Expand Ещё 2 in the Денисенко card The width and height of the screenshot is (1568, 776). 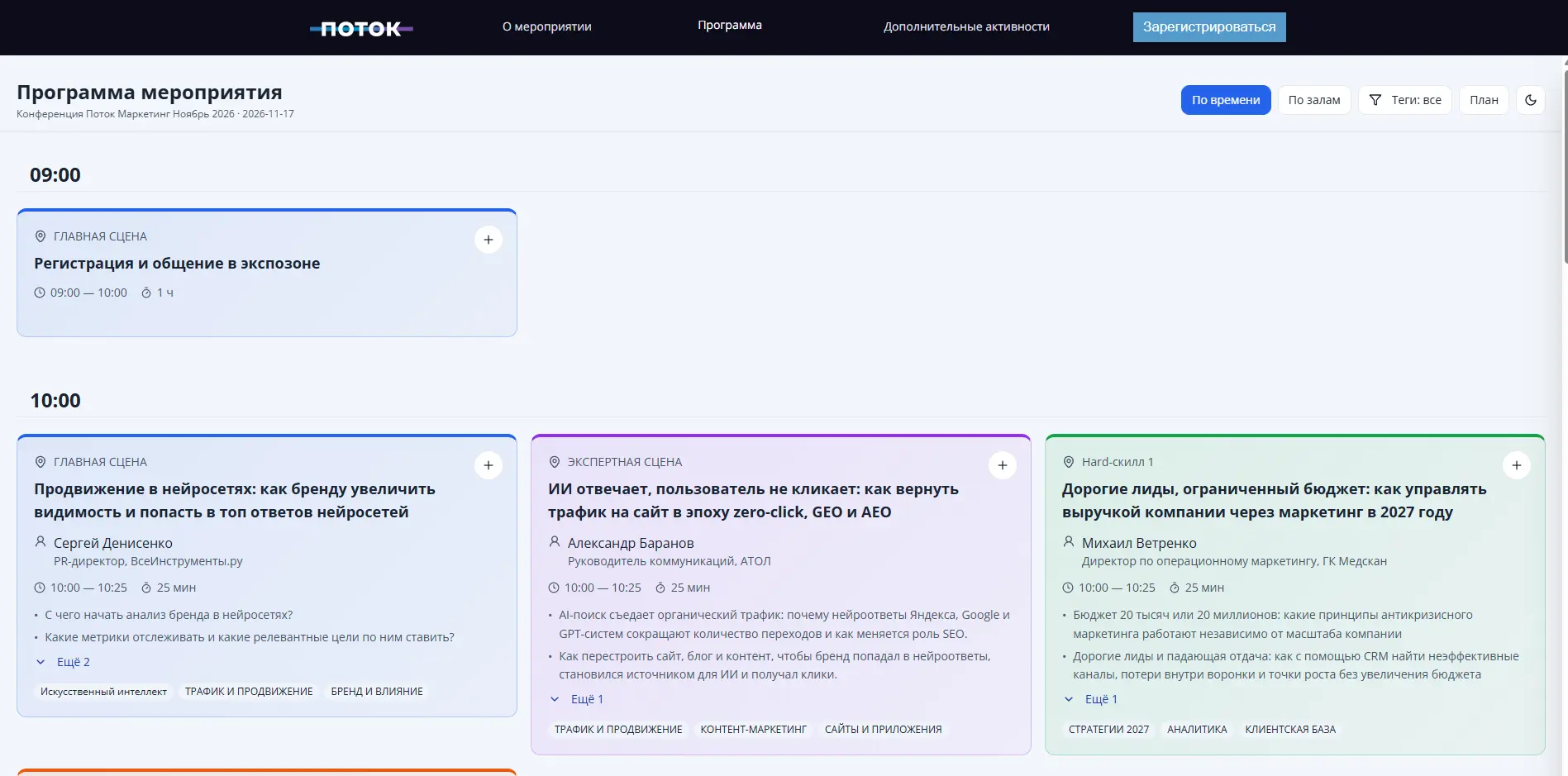(x=63, y=662)
